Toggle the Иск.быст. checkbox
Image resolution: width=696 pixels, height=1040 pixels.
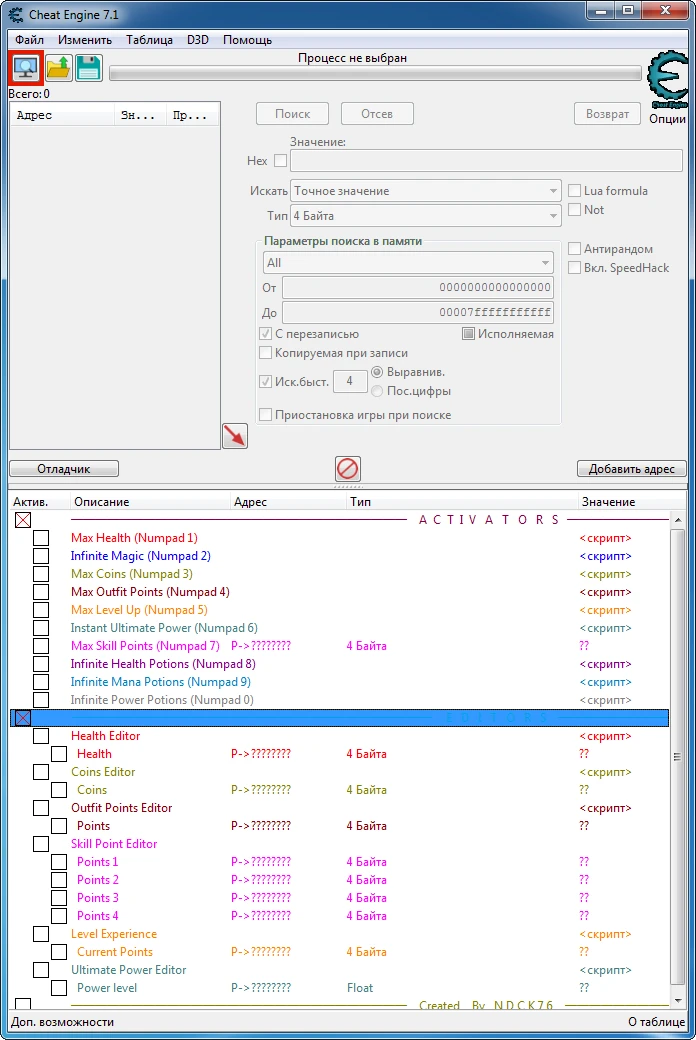(265, 381)
